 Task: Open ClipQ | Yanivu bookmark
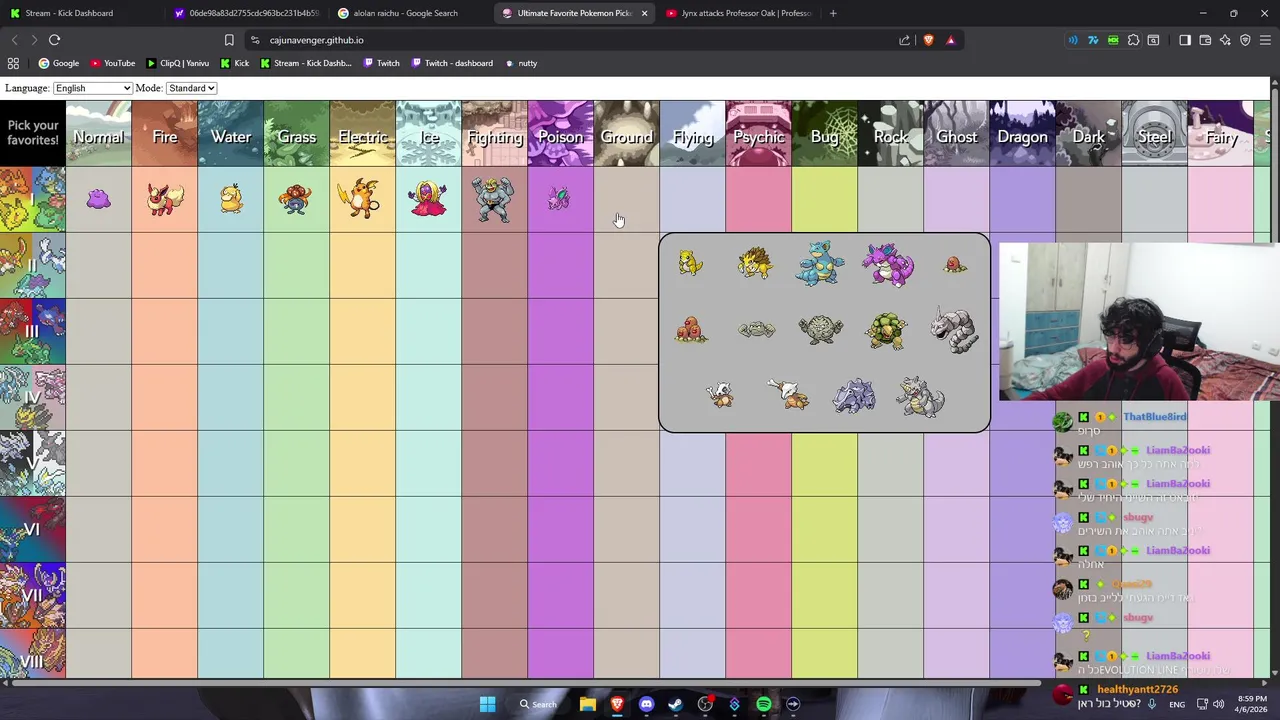click(178, 63)
